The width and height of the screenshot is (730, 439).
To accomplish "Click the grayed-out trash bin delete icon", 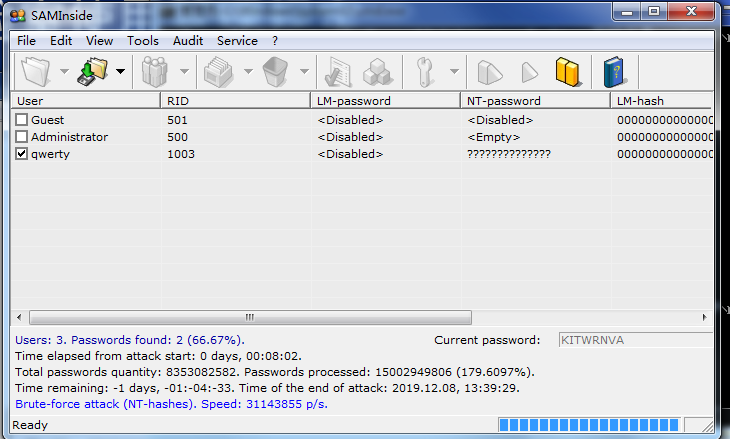I will [x=275, y=72].
